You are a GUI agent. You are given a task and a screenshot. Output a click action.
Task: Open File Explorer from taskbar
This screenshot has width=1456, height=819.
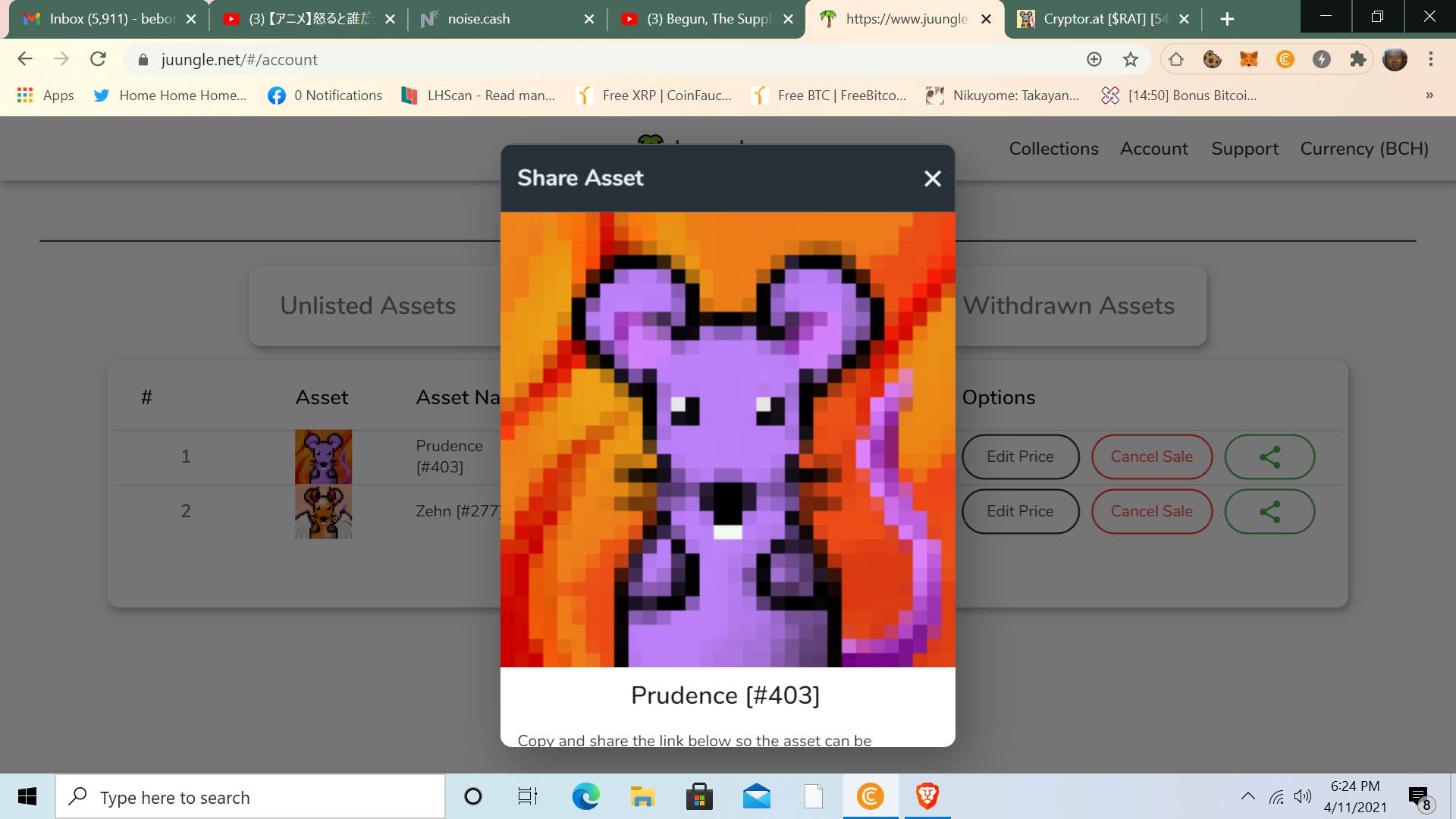click(642, 796)
